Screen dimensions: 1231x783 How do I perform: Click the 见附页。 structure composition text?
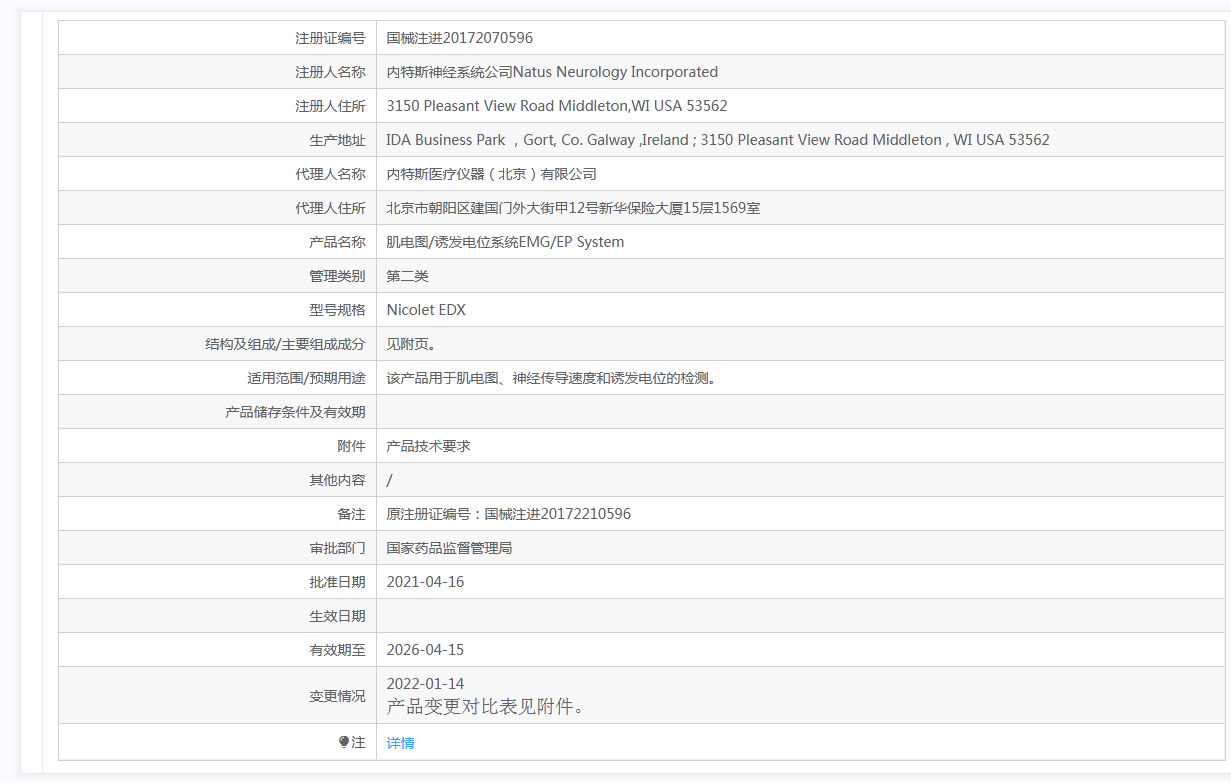click(x=411, y=344)
